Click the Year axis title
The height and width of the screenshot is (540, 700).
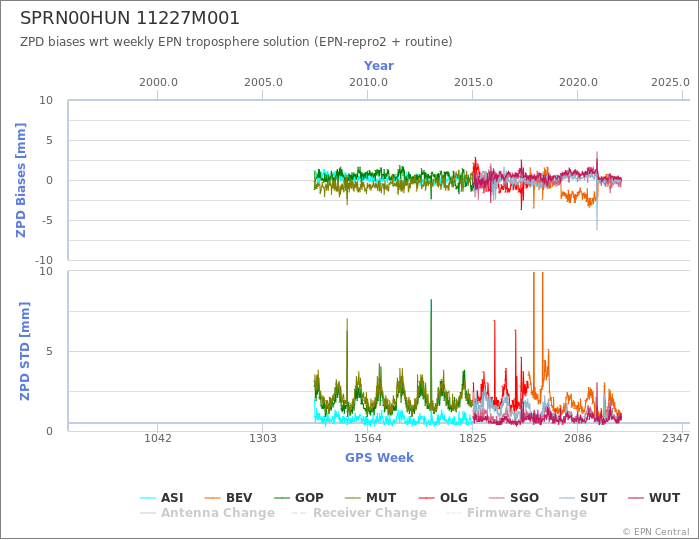coord(379,66)
